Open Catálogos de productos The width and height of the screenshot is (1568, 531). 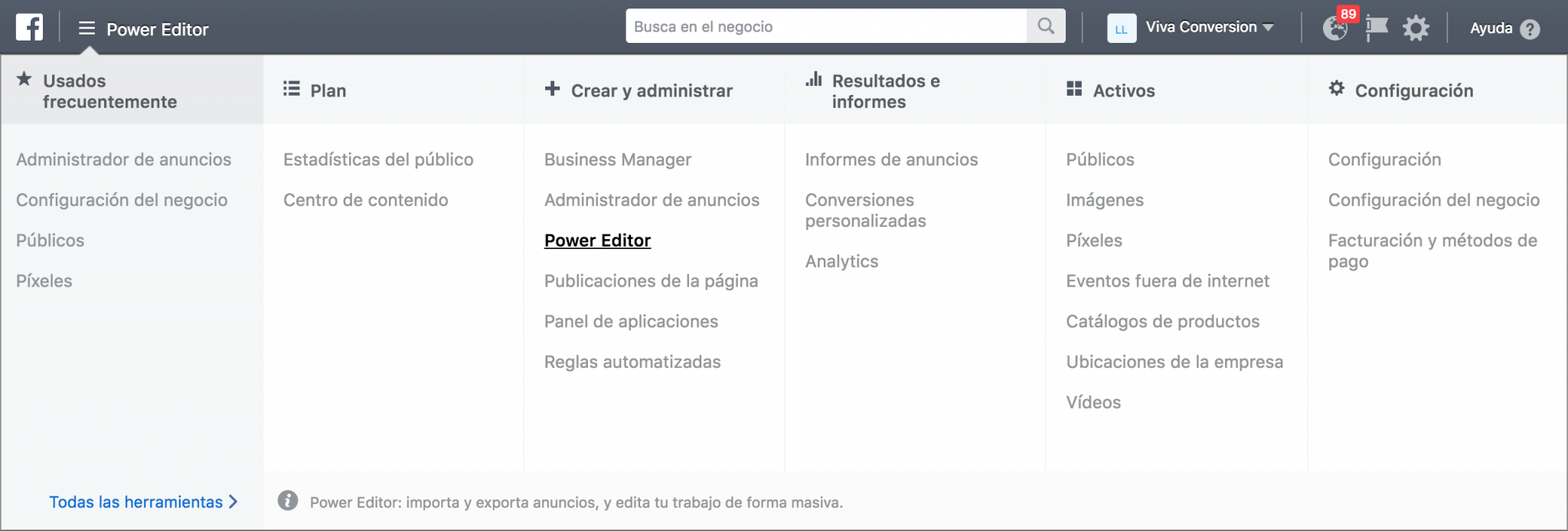click(x=1162, y=322)
